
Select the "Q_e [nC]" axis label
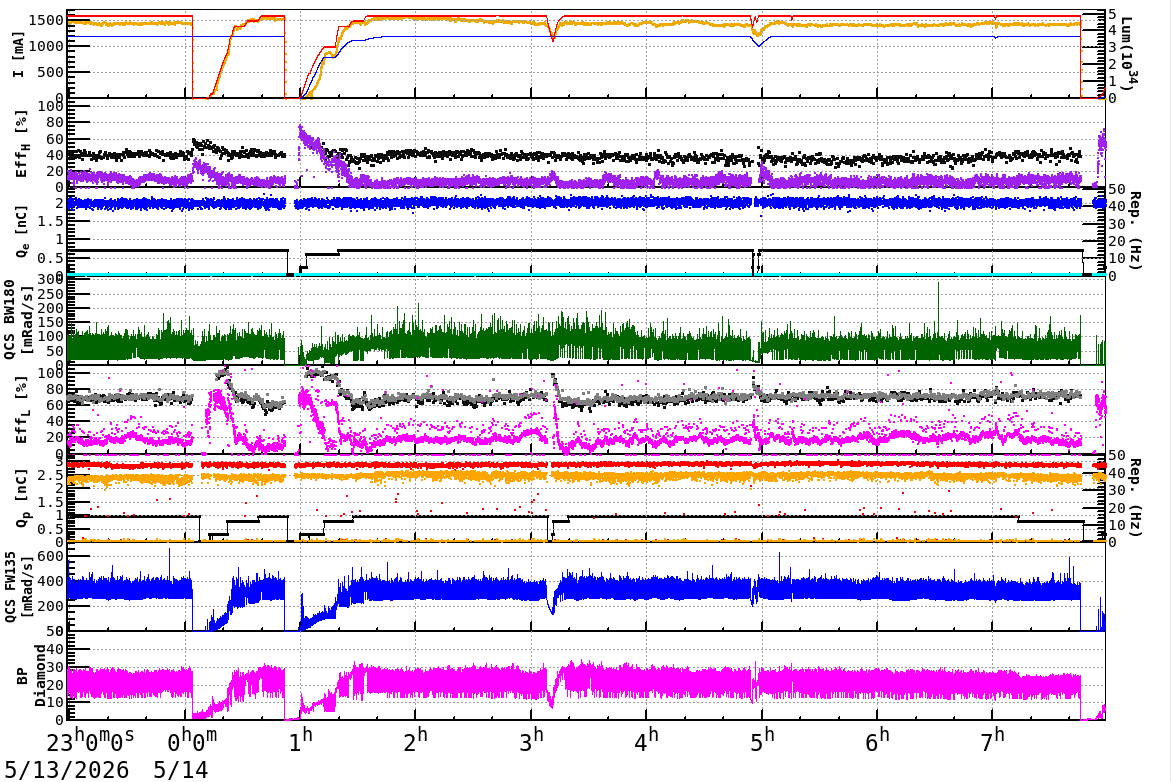click(21, 233)
